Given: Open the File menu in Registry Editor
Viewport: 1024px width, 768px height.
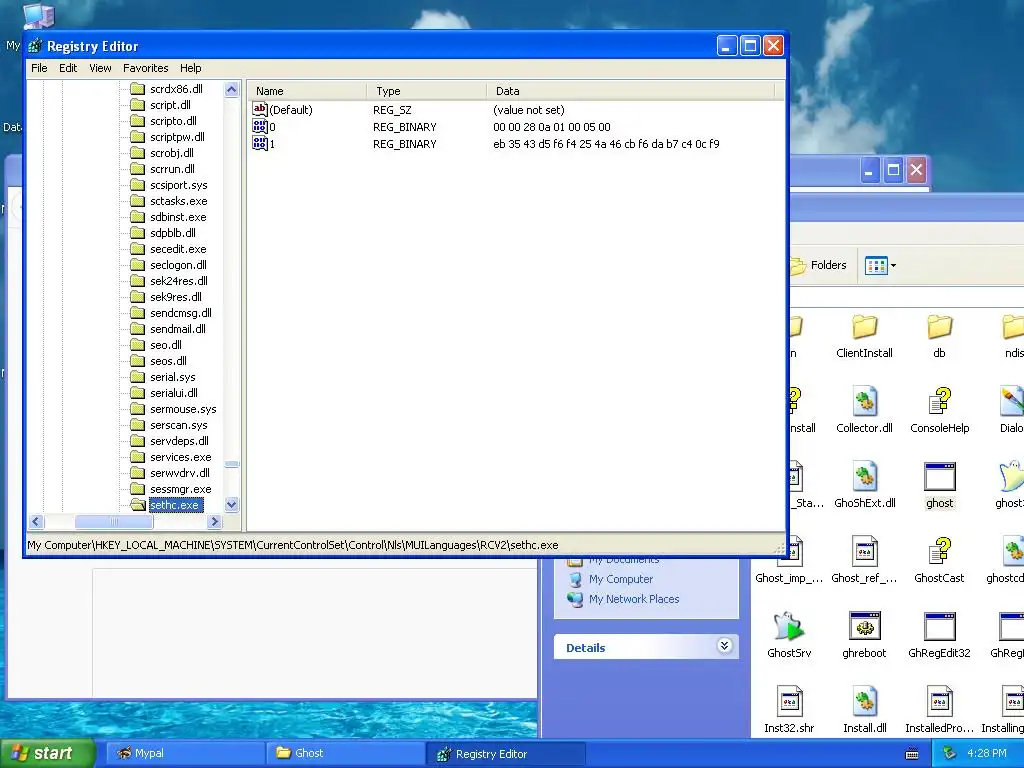Looking at the screenshot, I should tap(39, 68).
